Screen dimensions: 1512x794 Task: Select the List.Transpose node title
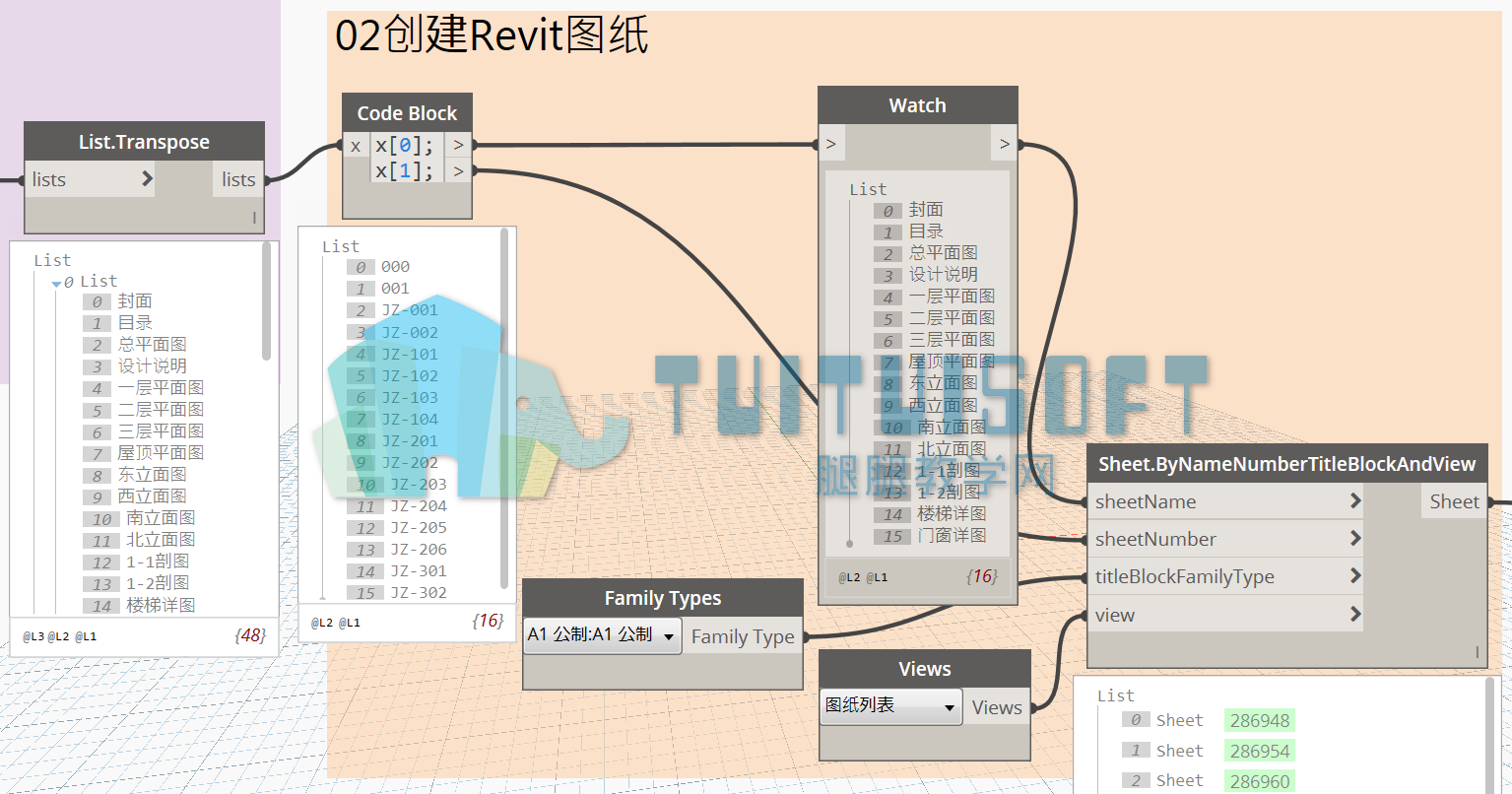point(144,142)
